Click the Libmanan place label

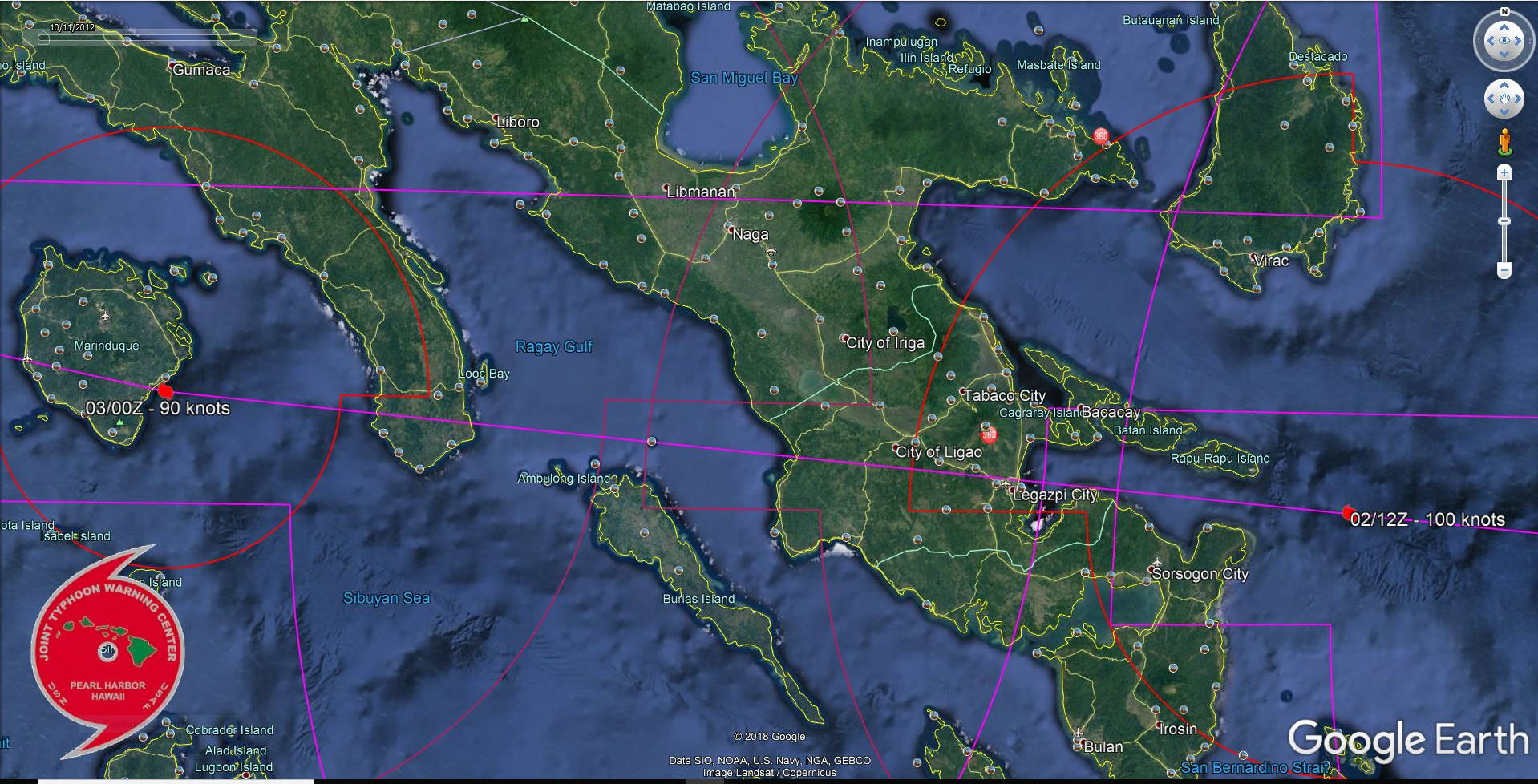(x=701, y=192)
